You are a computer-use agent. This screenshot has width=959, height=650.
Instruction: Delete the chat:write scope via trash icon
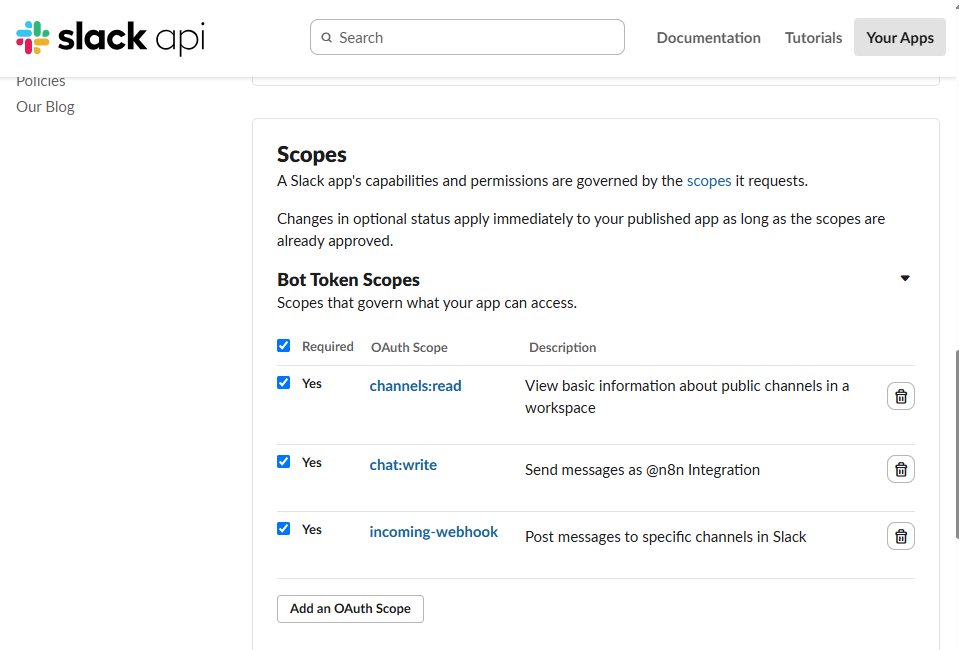pos(900,469)
